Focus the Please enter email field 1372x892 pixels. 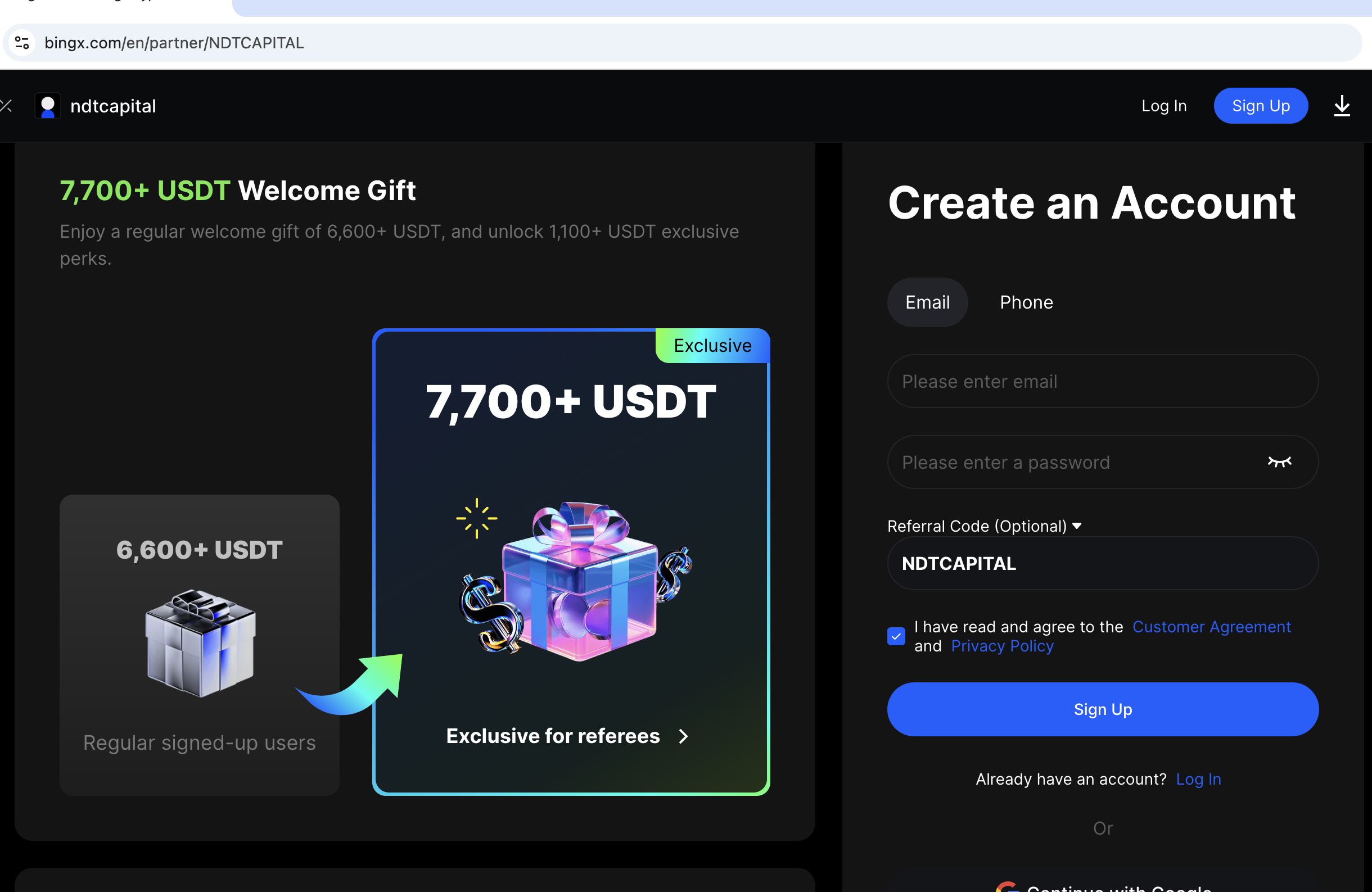(1102, 382)
